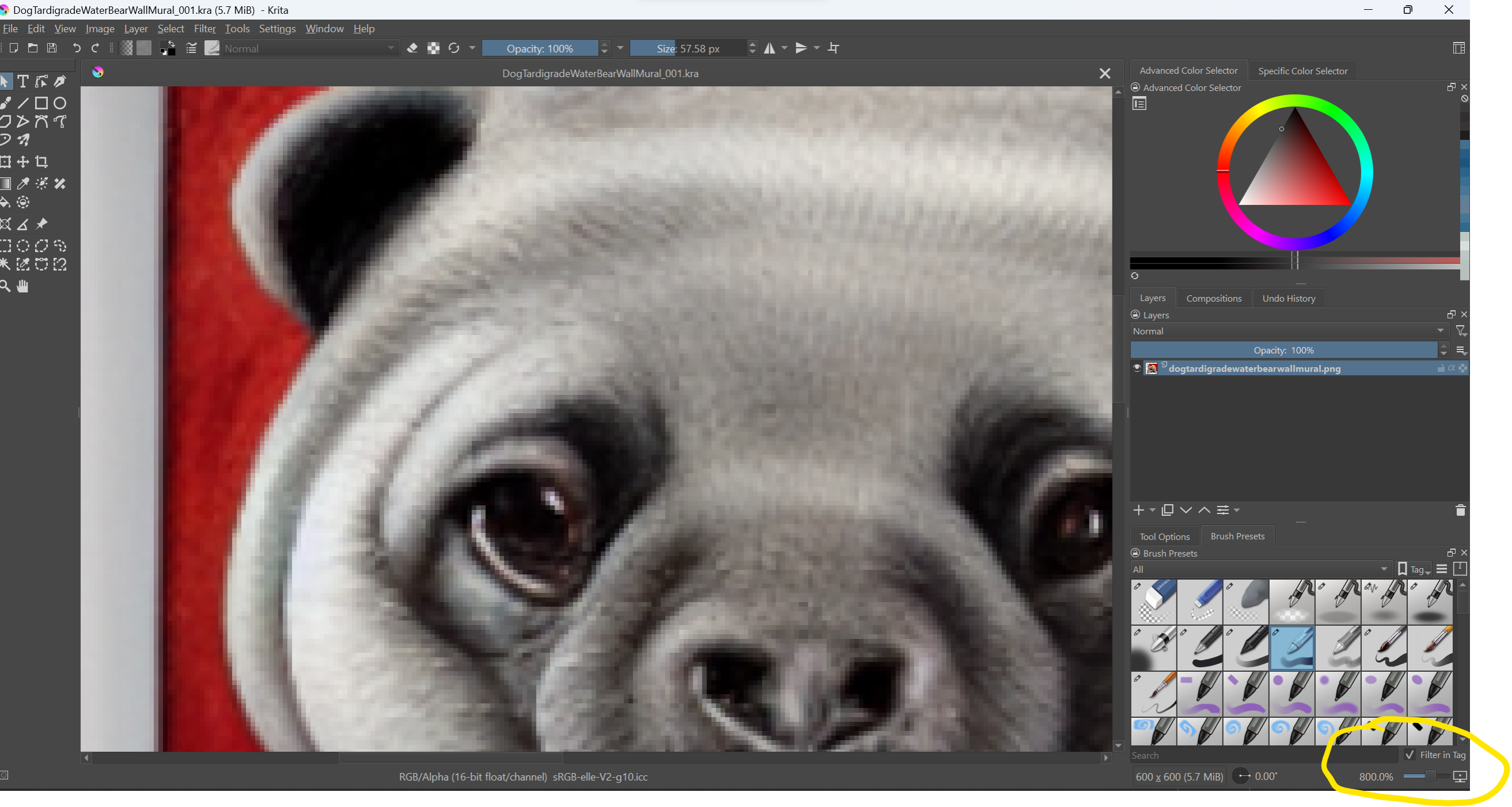Click the Tag button in Brush Presets

1413,569
